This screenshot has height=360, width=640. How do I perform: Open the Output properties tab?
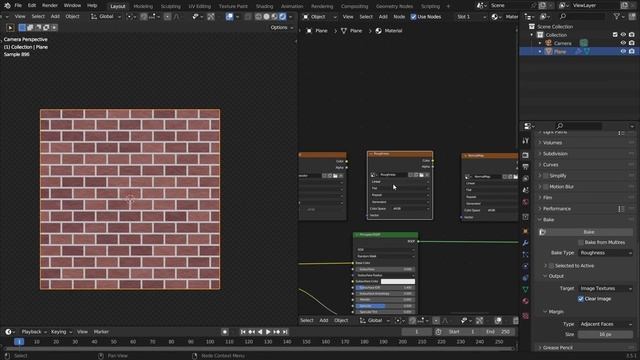tap(525, 167)
